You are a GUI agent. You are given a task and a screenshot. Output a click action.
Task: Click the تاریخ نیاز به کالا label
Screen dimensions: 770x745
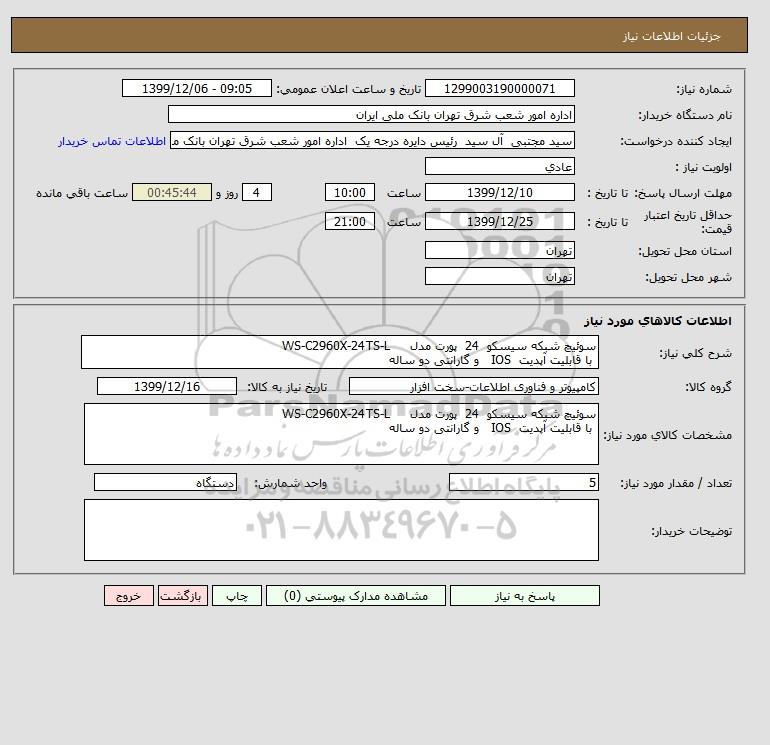(287, 387)
